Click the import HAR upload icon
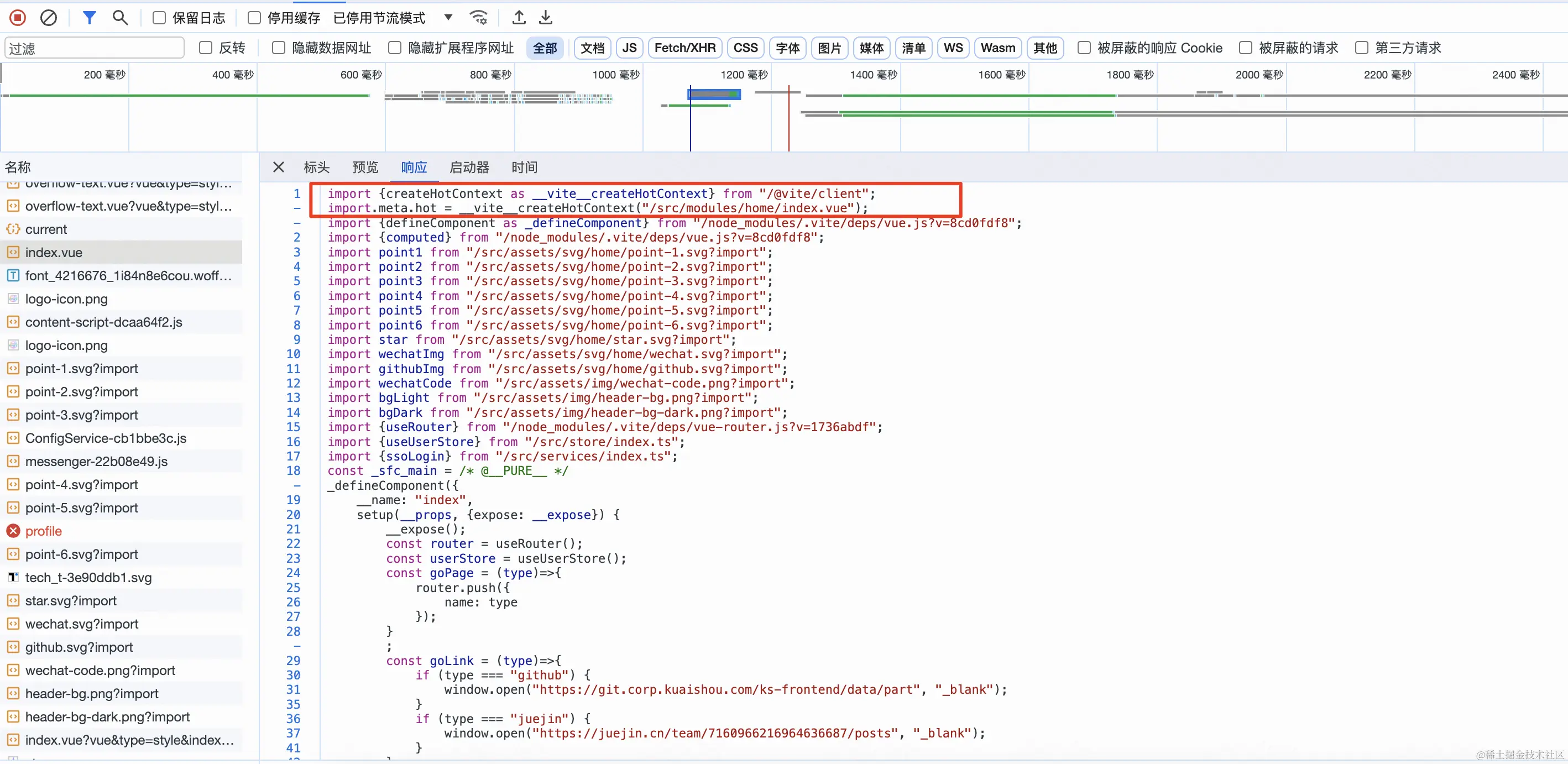 [x=519, y=18]
